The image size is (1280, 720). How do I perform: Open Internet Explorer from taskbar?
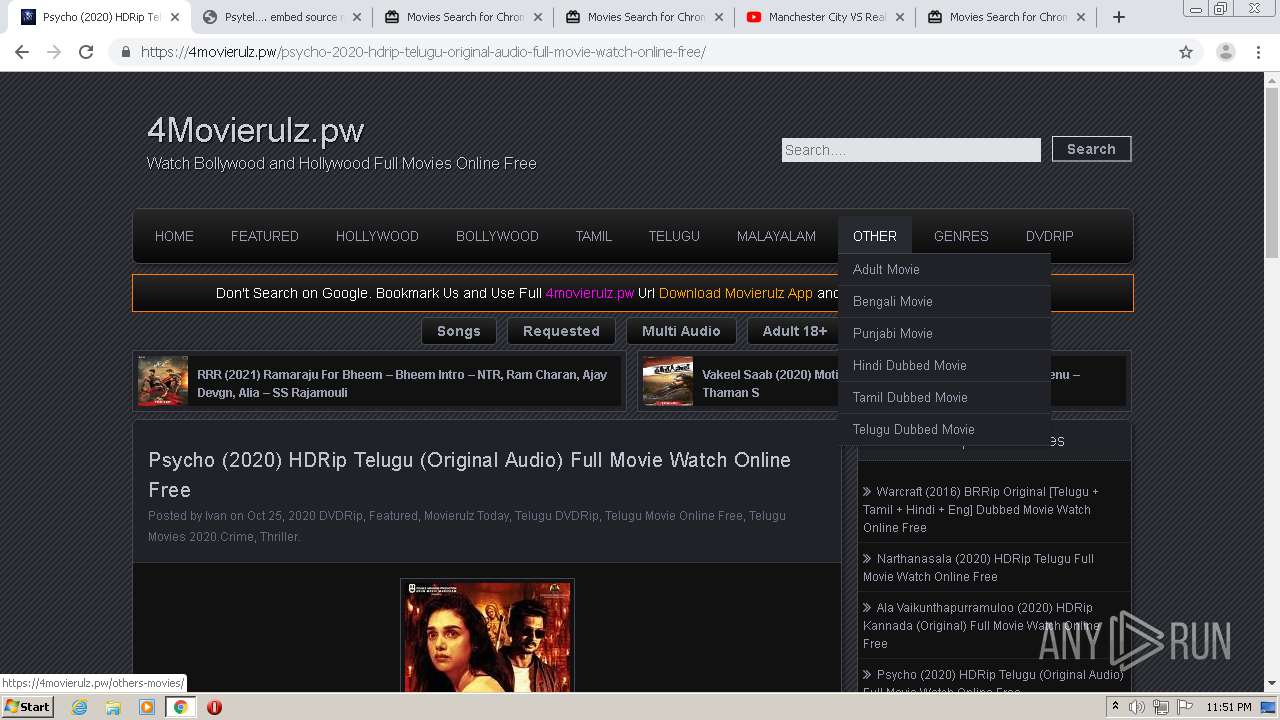79,707
